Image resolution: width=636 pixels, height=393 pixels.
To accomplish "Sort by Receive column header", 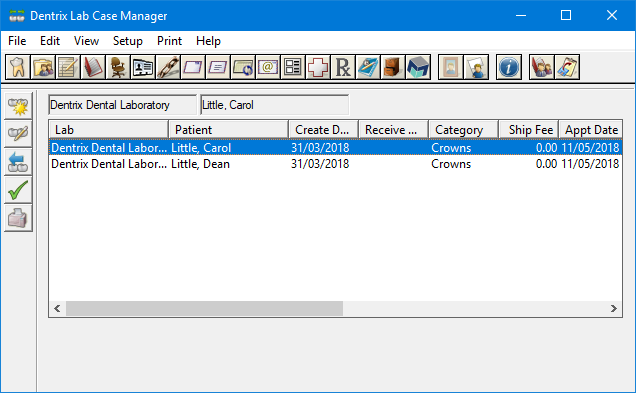I will [393, 130].
